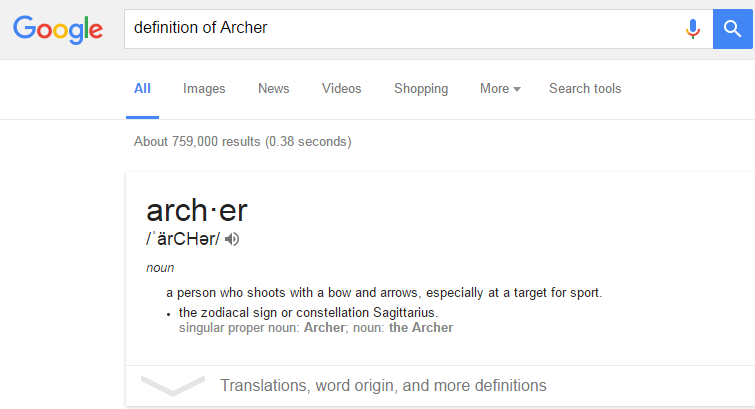755x409 pixels.
Task: Click the phonetic spelling of archer
Action: [x=183, y=239]
